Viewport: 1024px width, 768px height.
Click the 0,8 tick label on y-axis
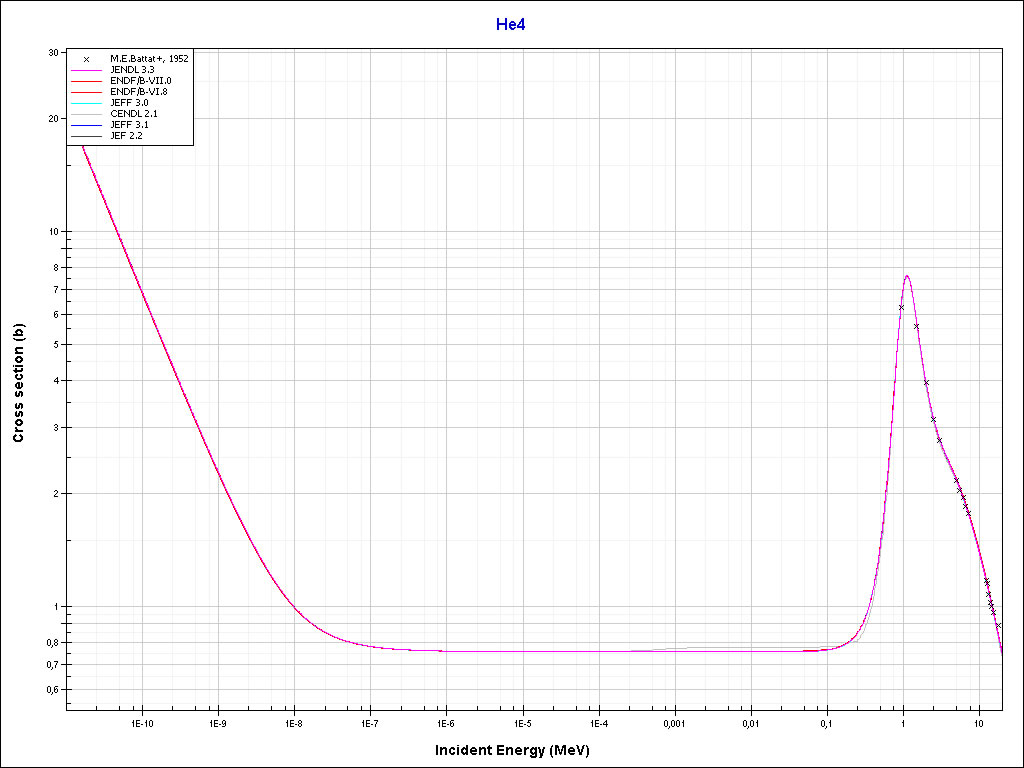[x=51, y=642]
